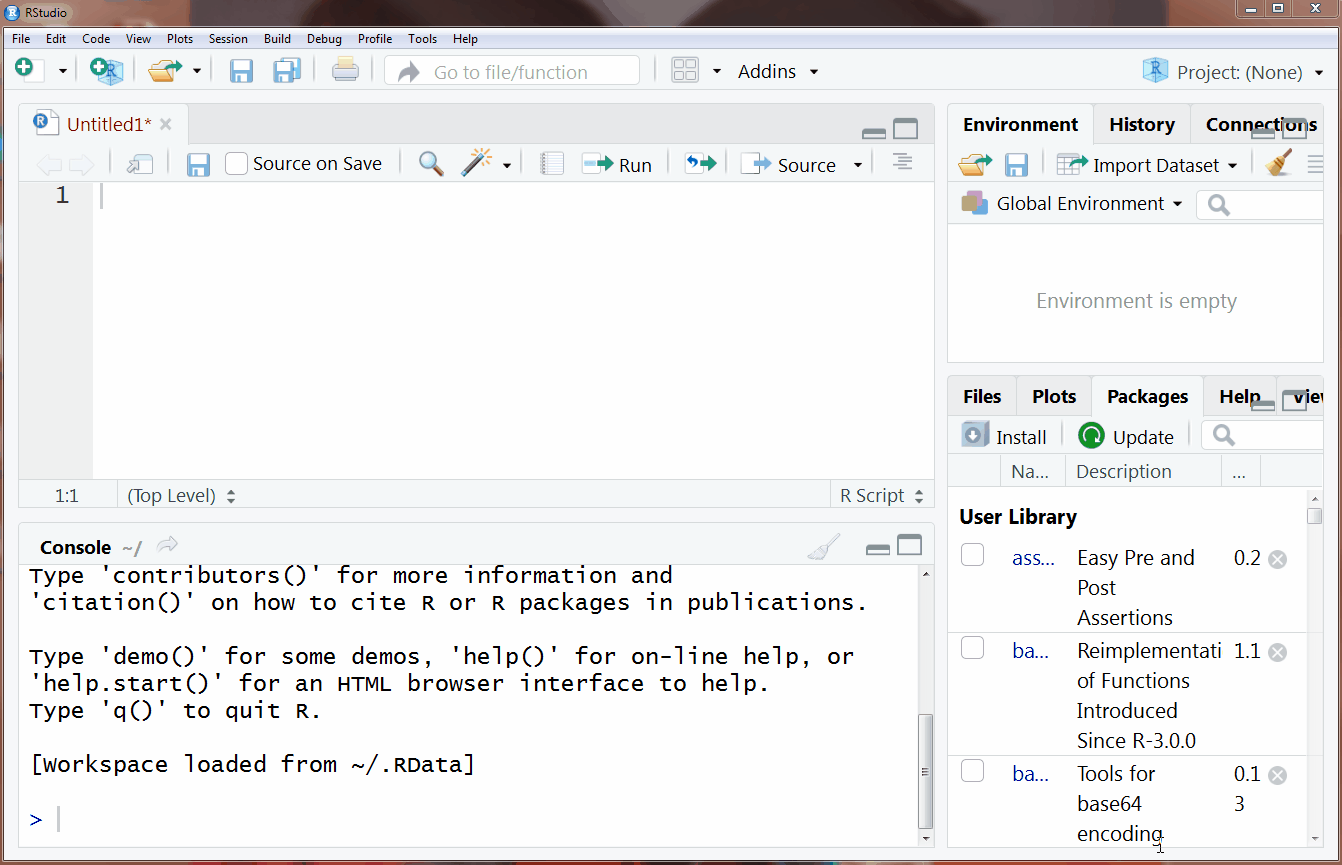Click the Go to file/function field
The width and height of the screenshot is (1342, 865).
click(512, 71)
